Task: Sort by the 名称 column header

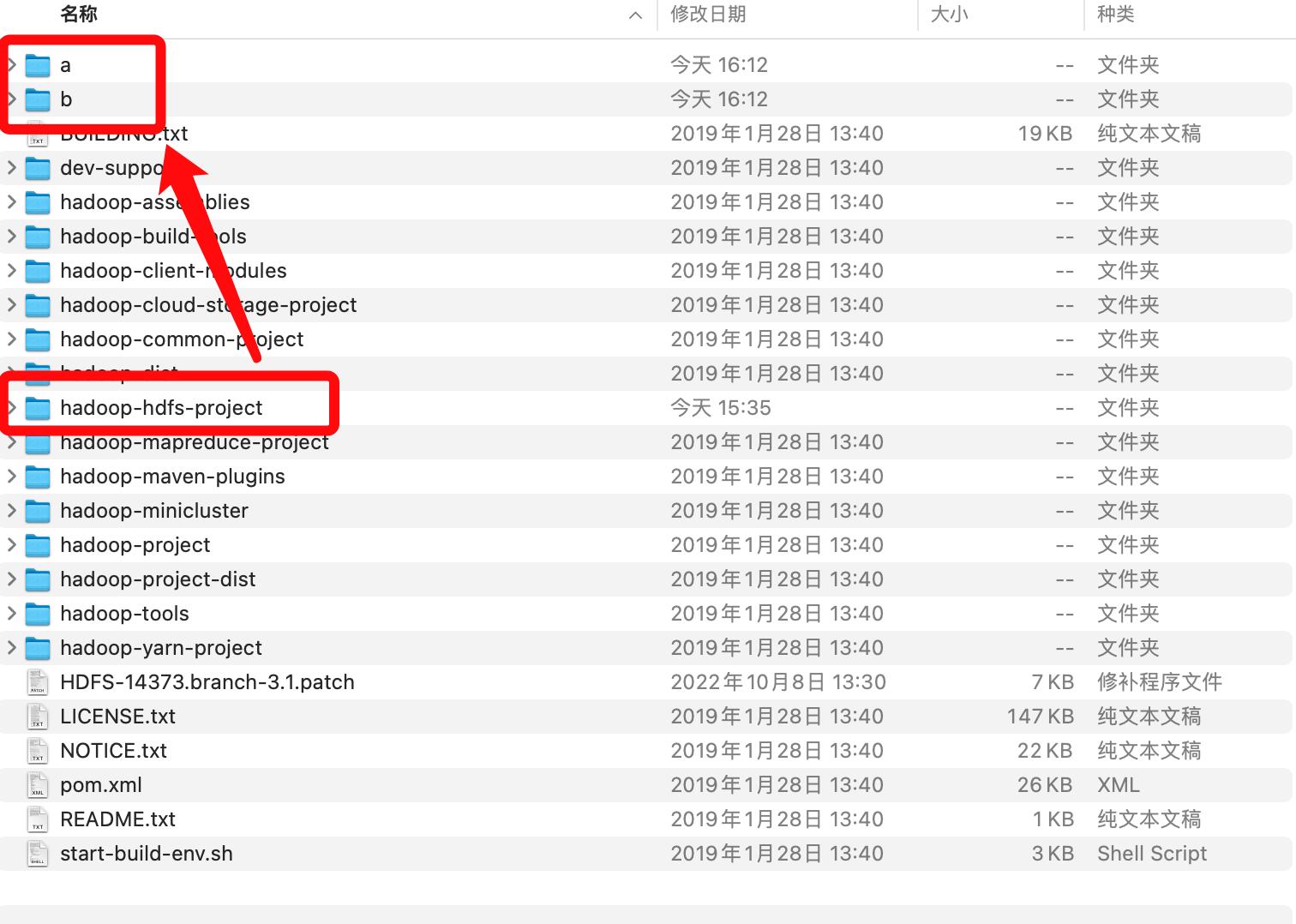Action: 79,14
